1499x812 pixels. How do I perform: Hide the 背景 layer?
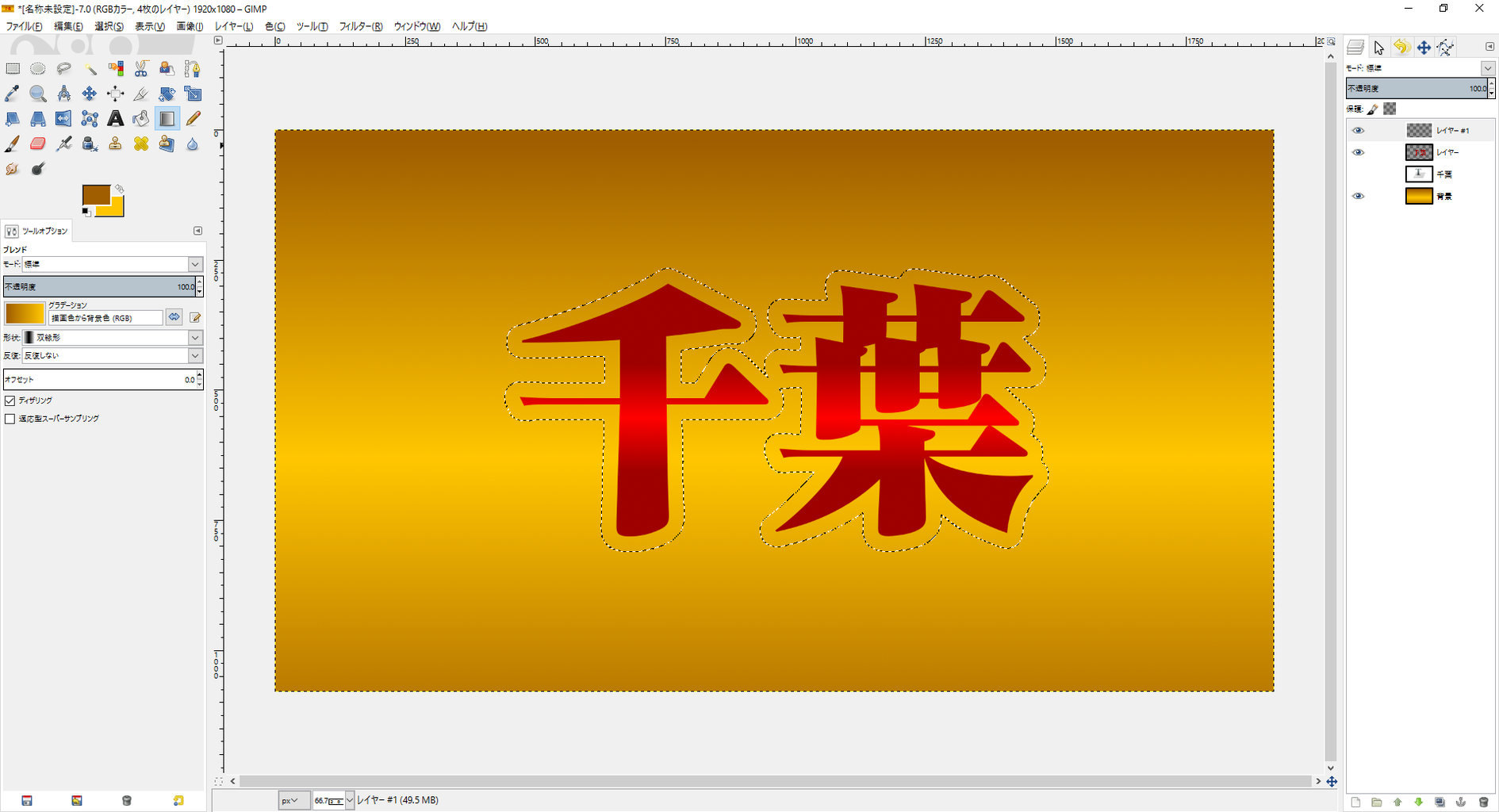1358,196
